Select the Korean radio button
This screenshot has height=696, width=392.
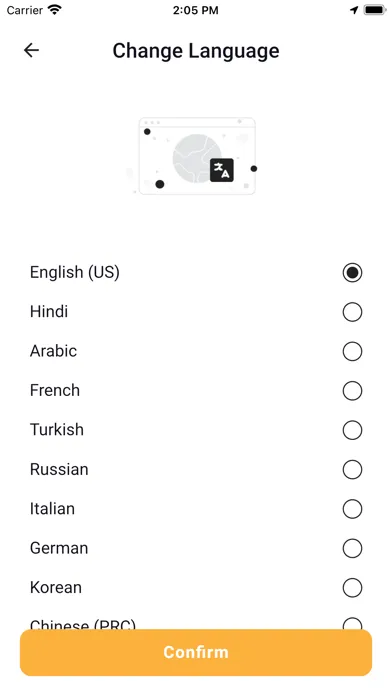(352, 588)
